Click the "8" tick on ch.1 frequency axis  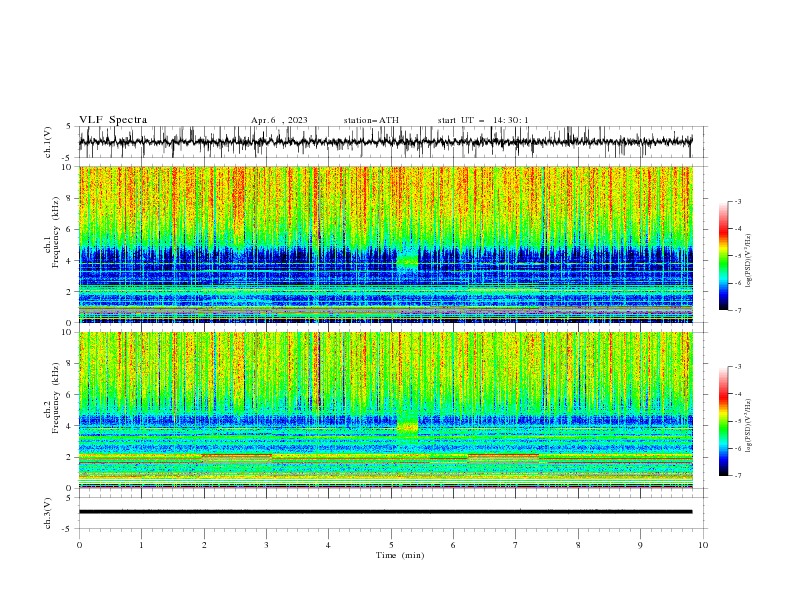[x=70, y=198]
